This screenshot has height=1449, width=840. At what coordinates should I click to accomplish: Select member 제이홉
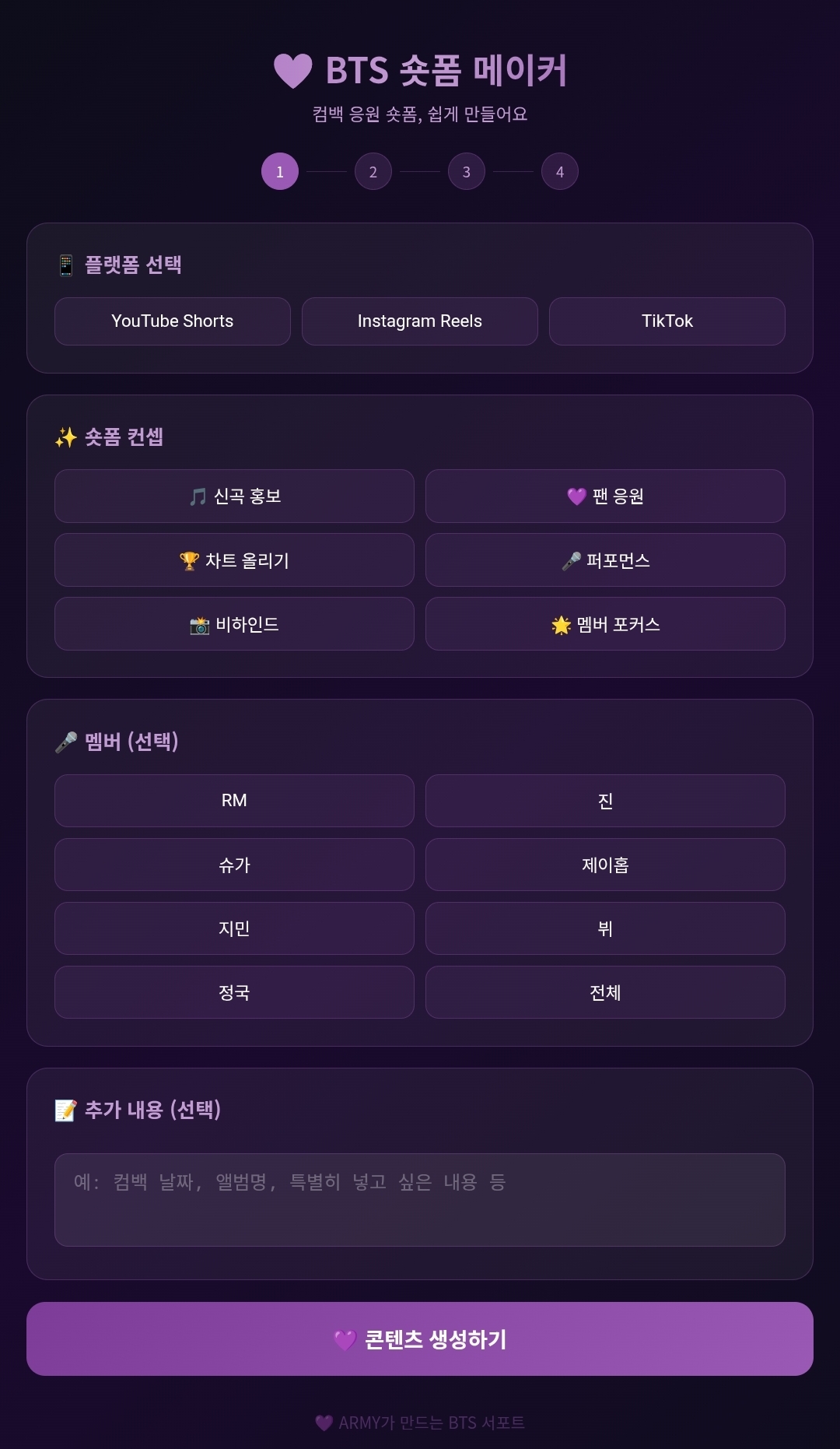coord(605,865)
